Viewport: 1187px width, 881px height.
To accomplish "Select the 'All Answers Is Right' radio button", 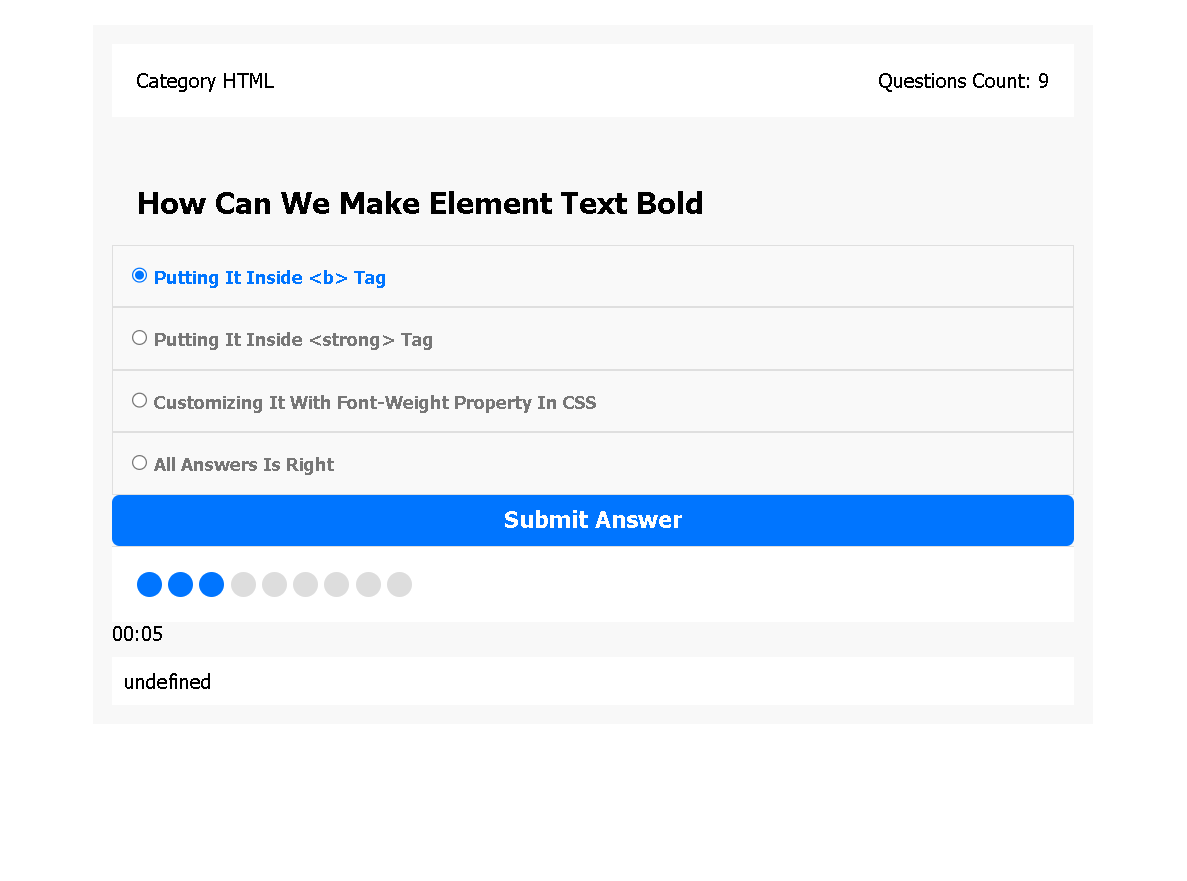I will [x=139, y=462].
